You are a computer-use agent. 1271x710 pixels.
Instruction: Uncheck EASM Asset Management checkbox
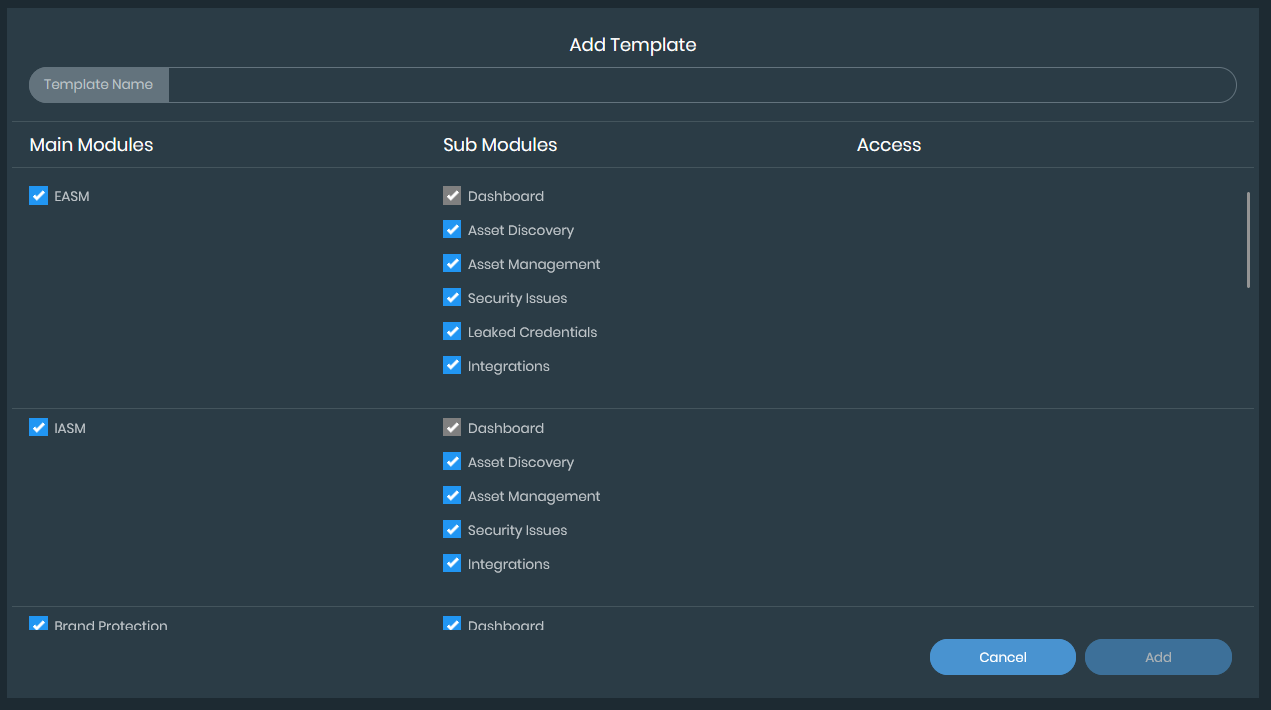452,264
